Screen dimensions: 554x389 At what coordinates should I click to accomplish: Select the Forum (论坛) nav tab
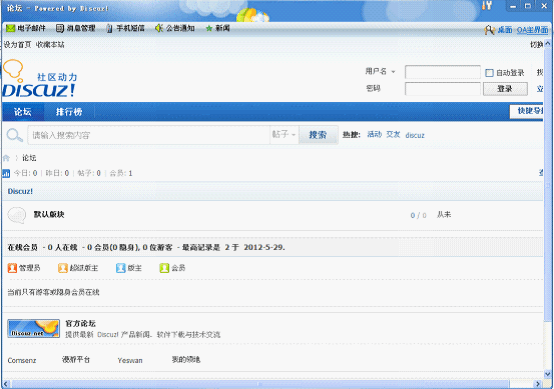(x=23, y=112)
